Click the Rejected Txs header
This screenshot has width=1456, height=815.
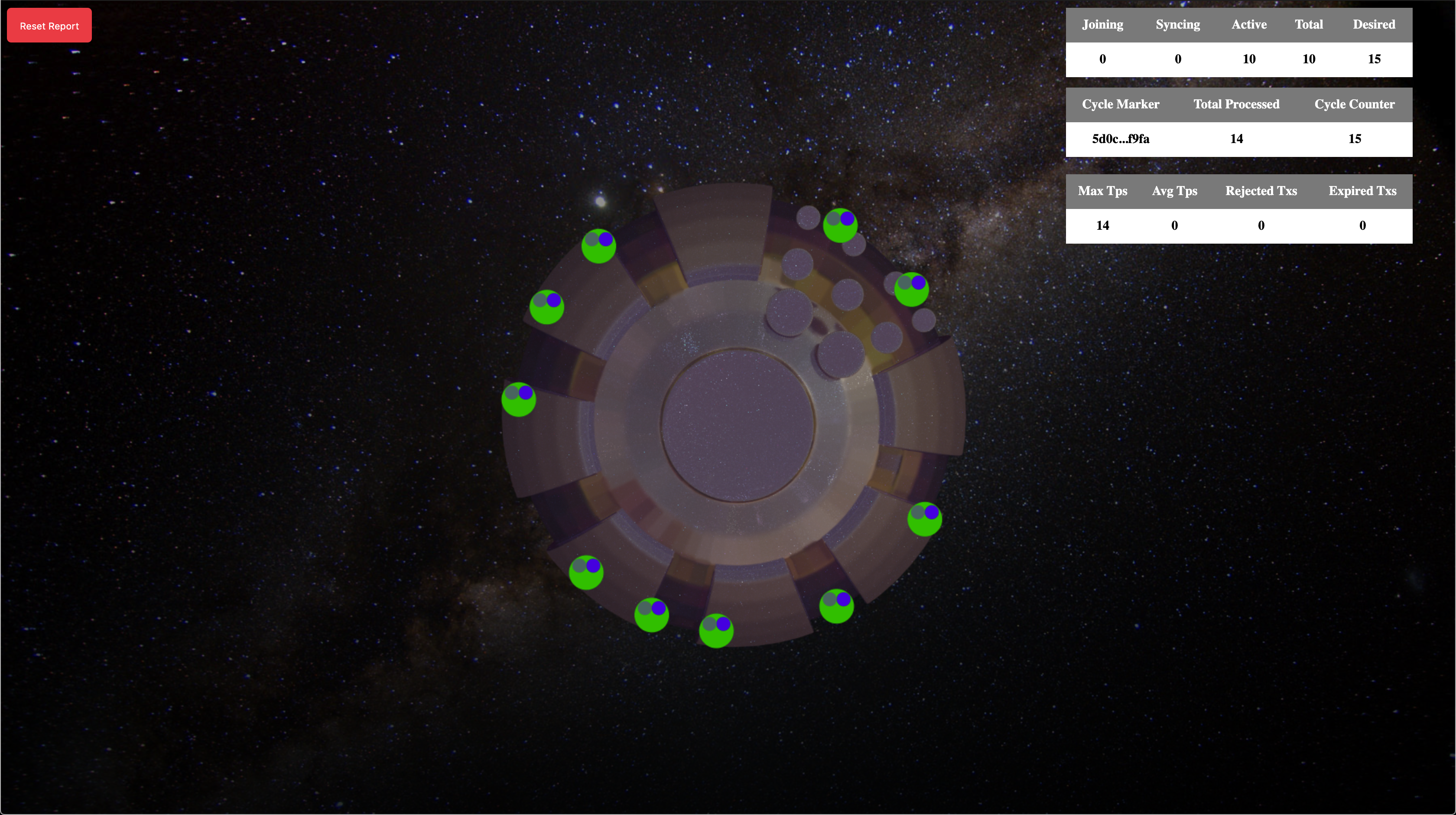[x=1261, y=191]
